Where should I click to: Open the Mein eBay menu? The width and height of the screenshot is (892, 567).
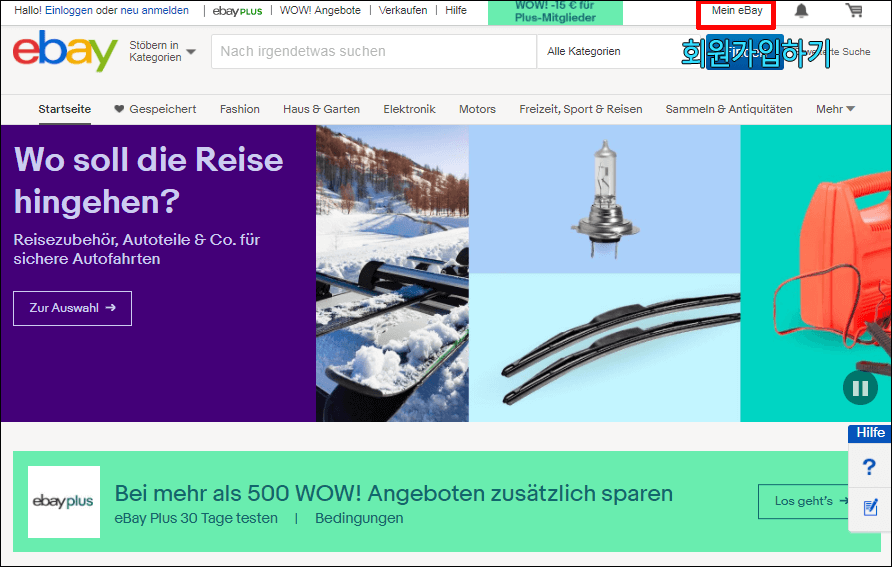[737, 10]
